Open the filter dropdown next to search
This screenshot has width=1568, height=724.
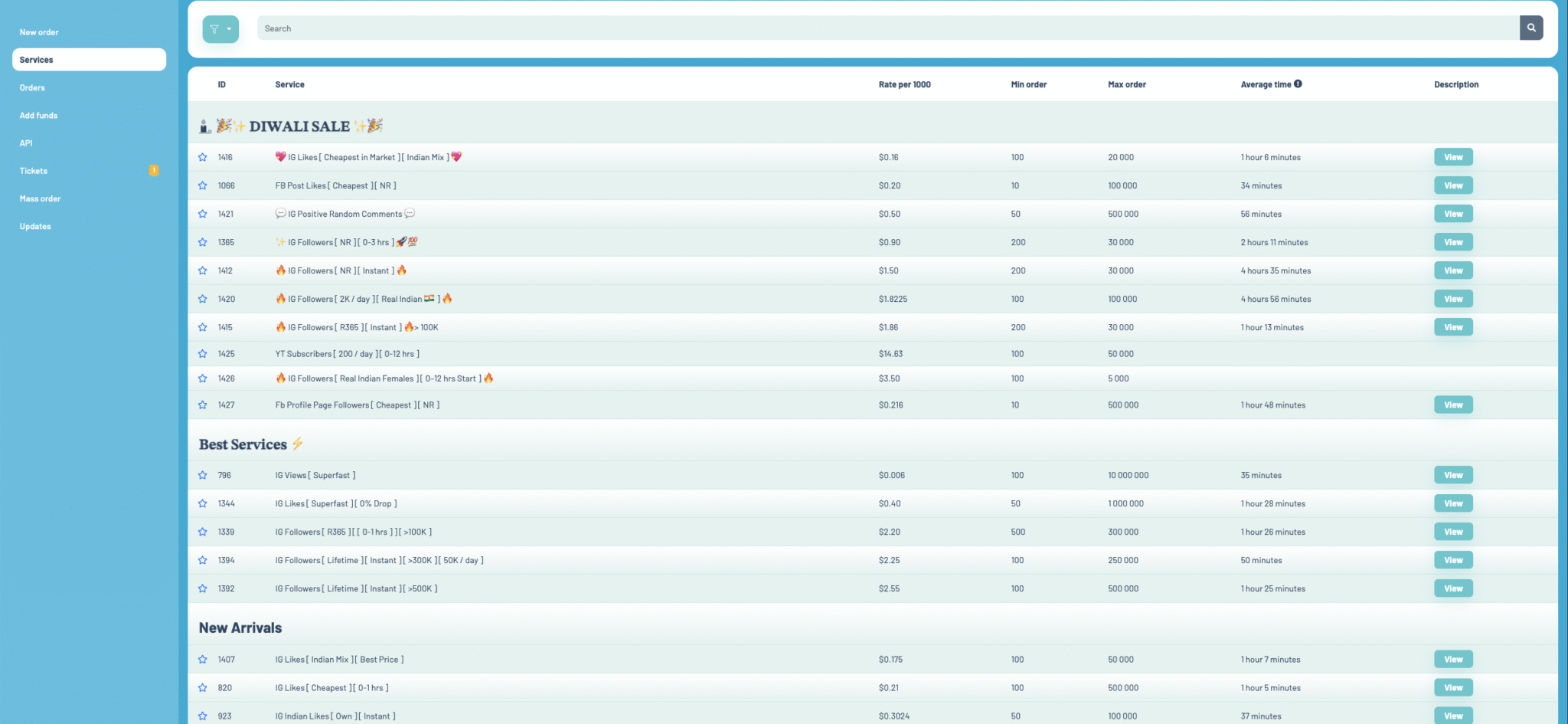[x=220, y=29]
